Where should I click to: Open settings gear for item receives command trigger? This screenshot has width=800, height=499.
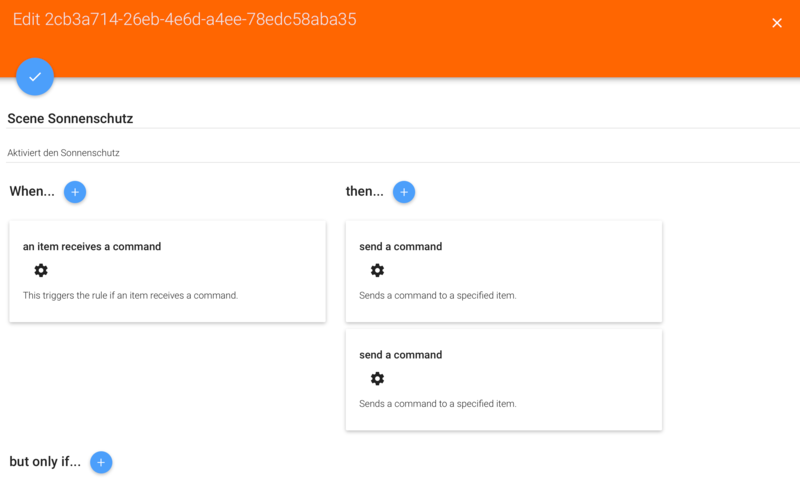41,270
